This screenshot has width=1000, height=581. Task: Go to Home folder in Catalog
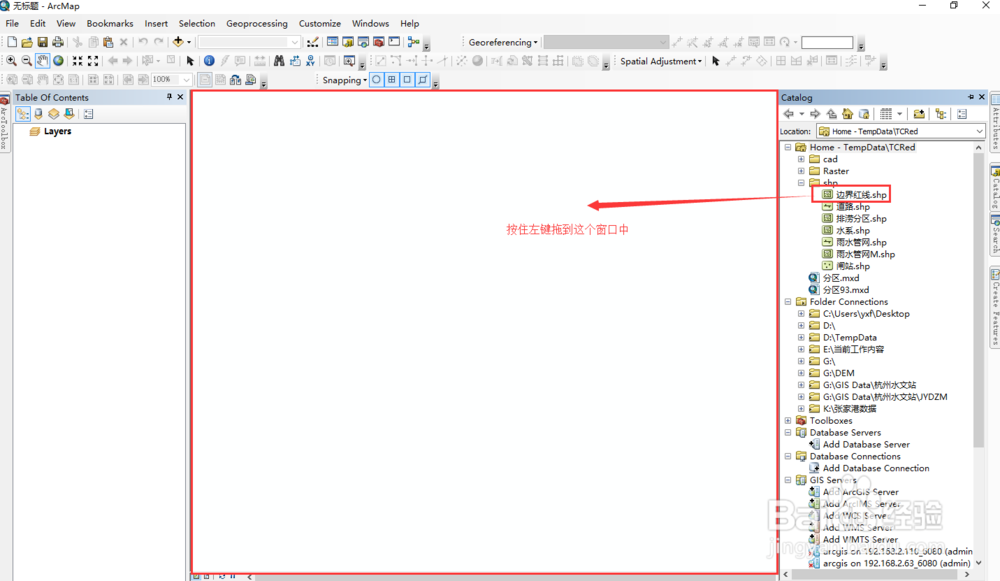tap(848, 114)
